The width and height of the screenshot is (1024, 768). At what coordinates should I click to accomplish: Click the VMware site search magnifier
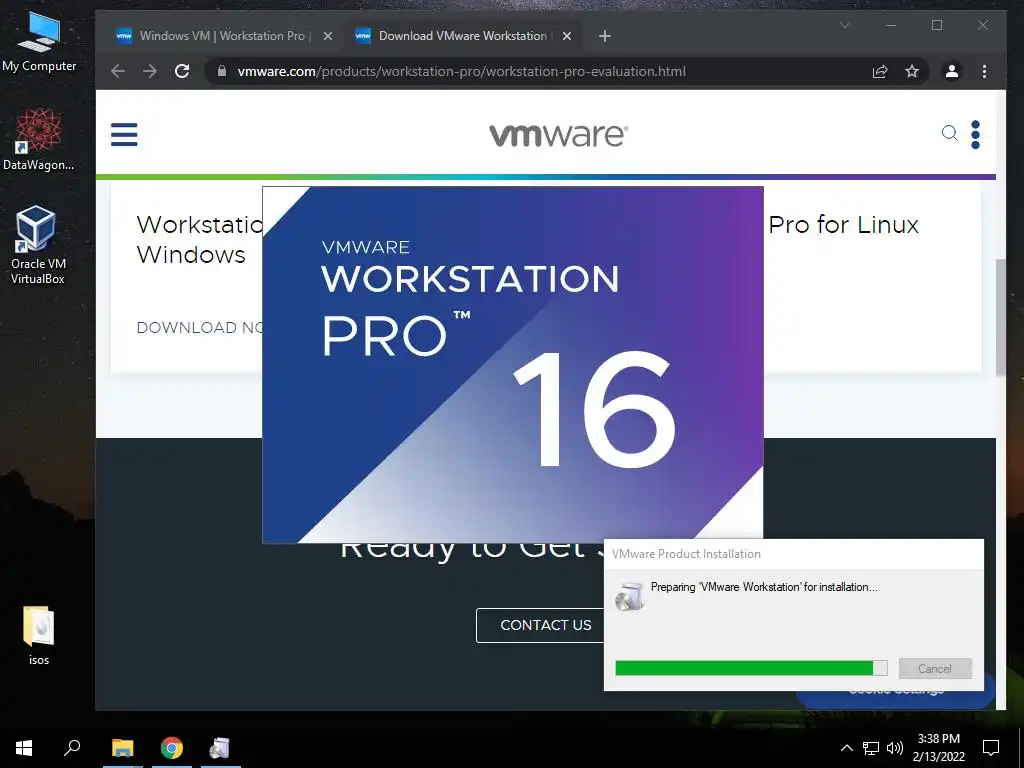point(950,133)
